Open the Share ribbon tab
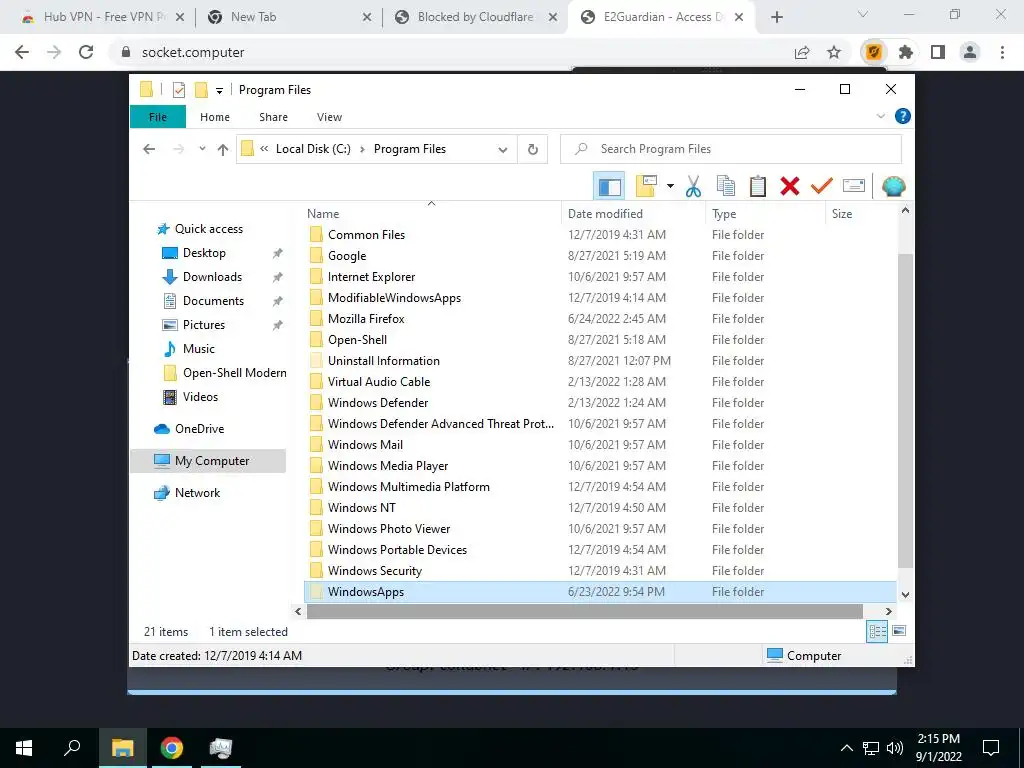This screenshot has width=1024, height=768. pos(273,117)
